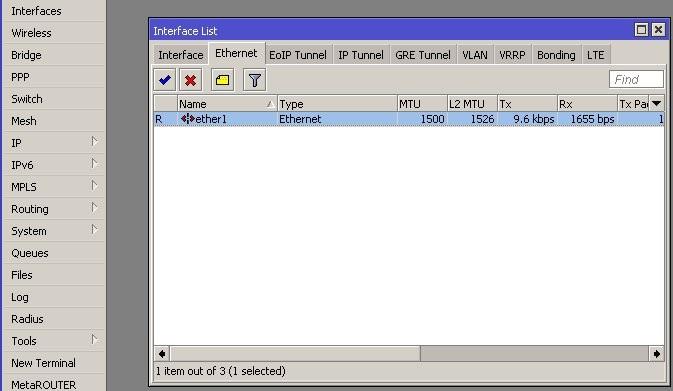Click the 1655 bps Rx value
The width and height of the screenshot is (673, 391).
point(592,119)
